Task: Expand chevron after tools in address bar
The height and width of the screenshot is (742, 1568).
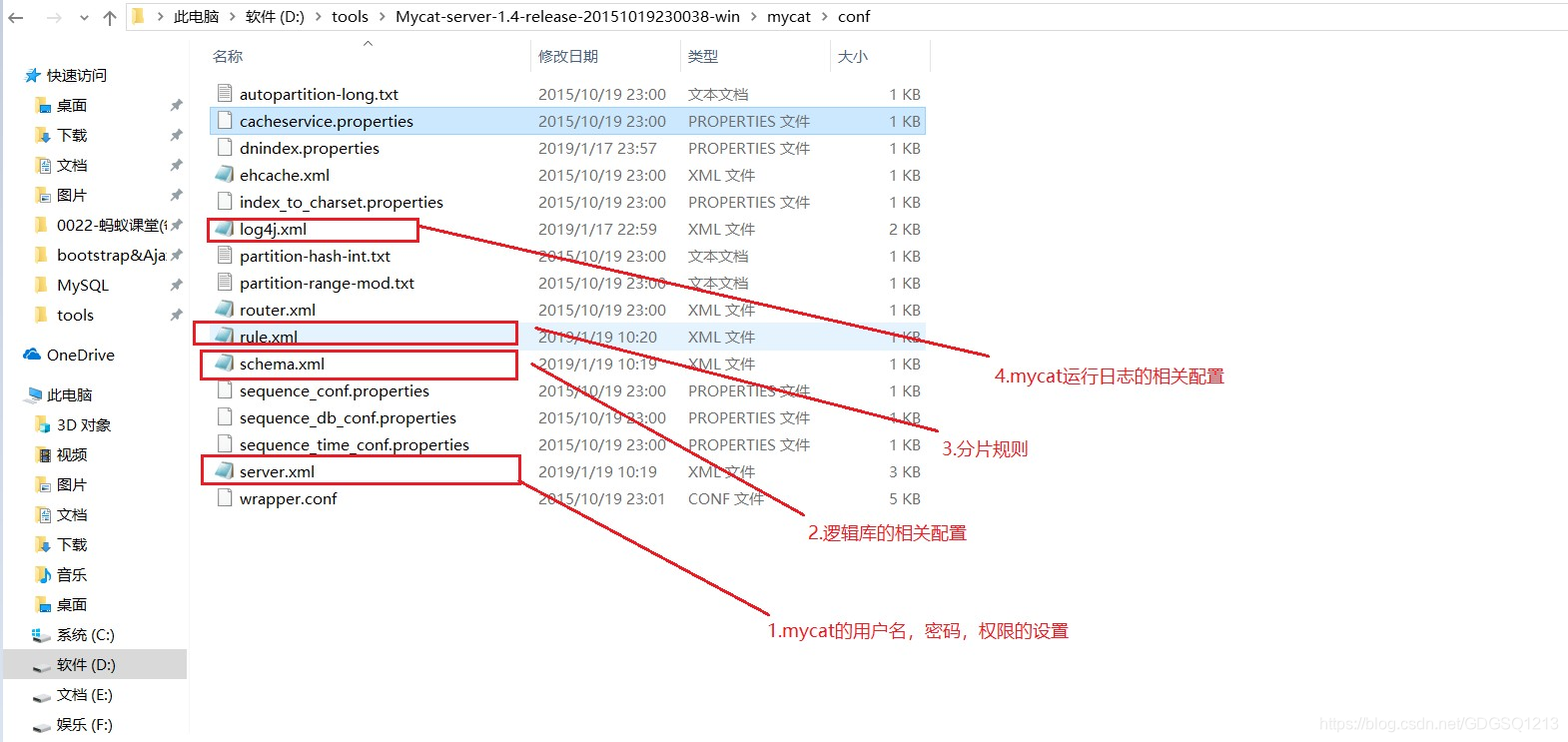Action: (x=383, y=16)
